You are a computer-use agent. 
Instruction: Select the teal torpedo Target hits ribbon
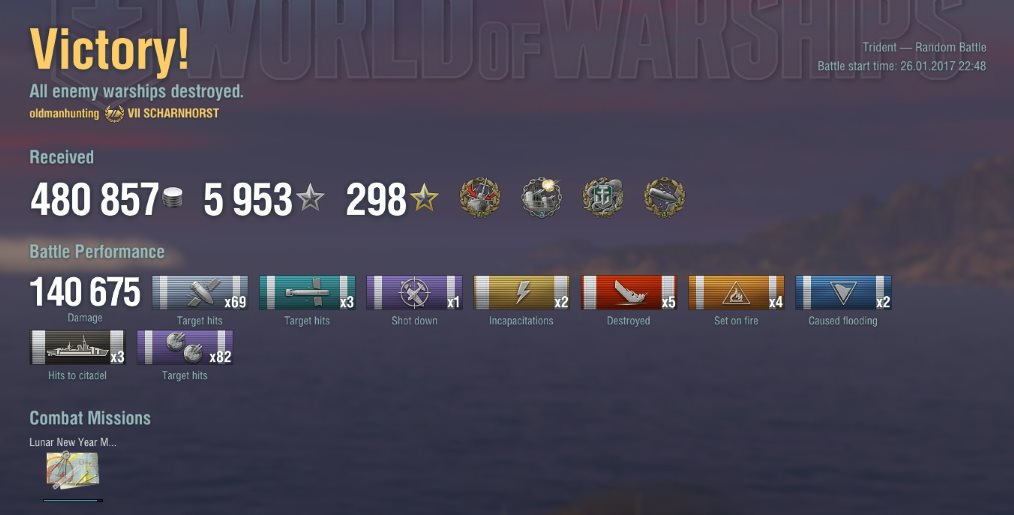point(307,292)
